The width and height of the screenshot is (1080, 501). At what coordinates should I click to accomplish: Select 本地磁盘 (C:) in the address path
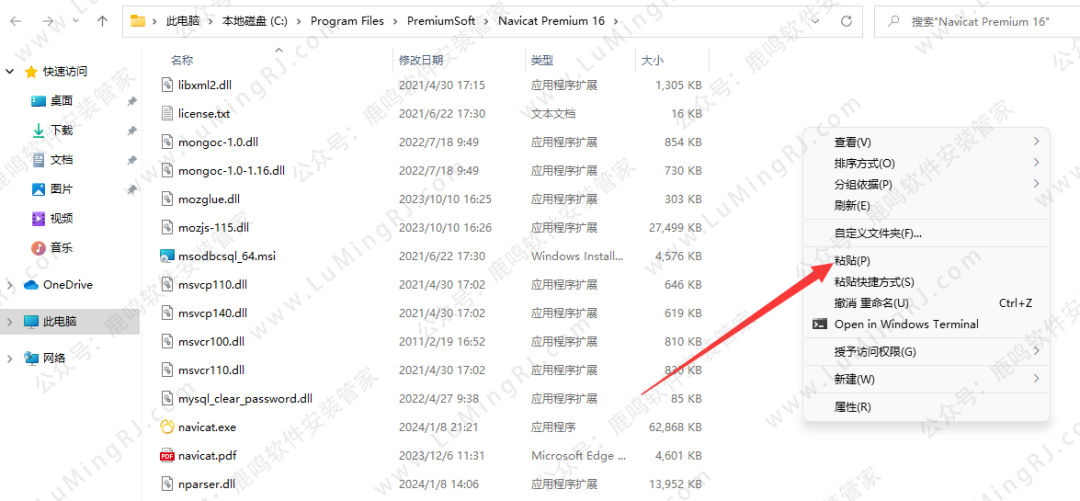click(x=255, y=21)
